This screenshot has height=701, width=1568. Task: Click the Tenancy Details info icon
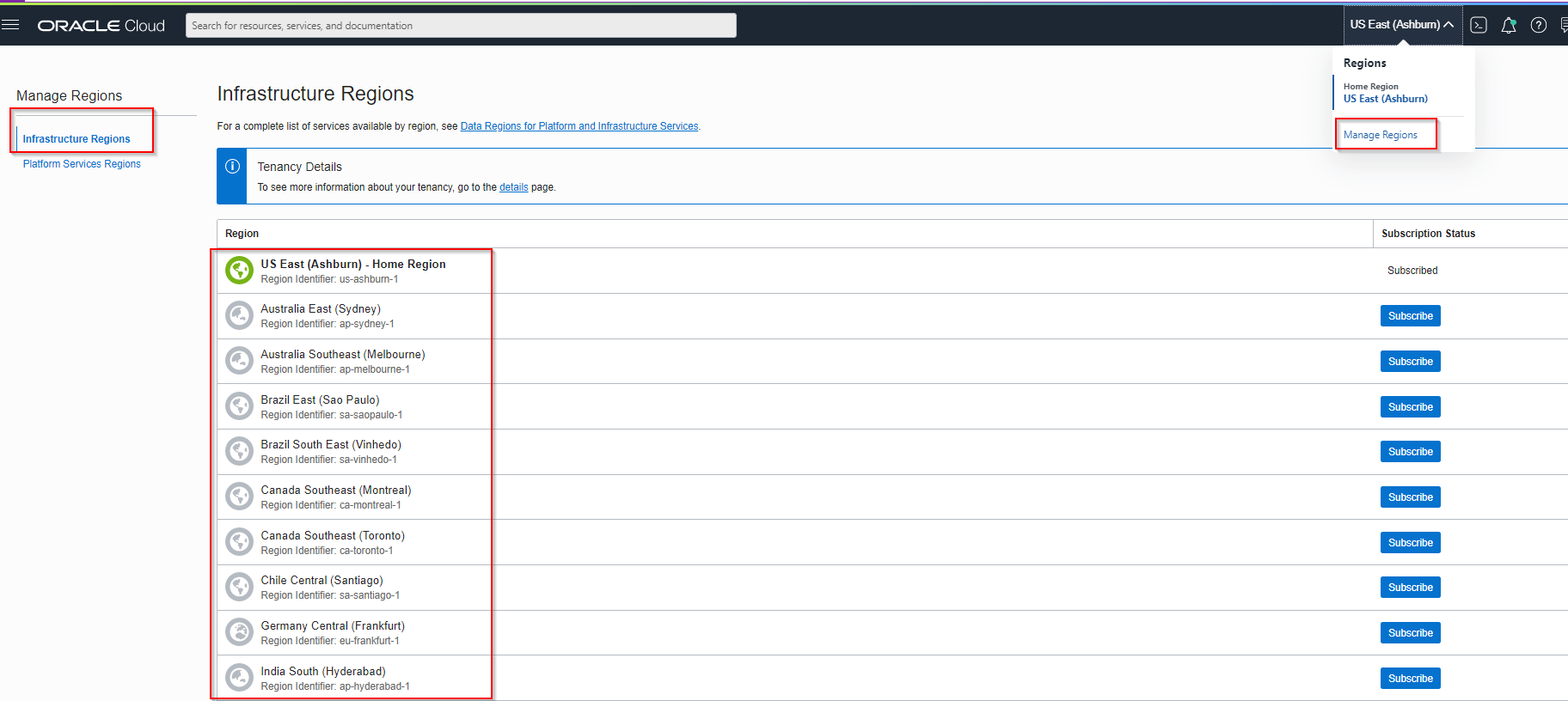[232, 167]
